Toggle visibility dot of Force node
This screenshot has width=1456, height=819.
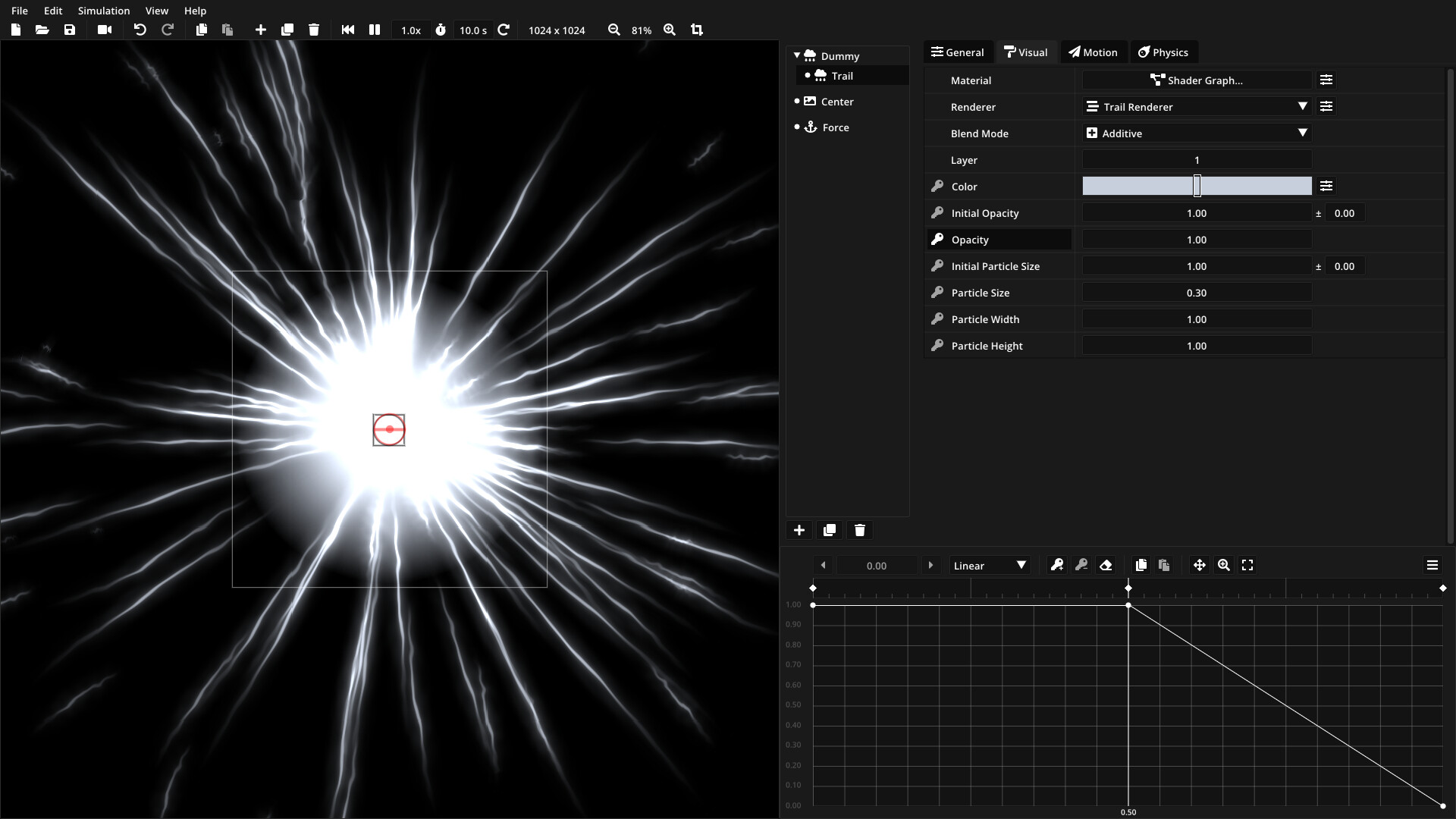(797, 127)
